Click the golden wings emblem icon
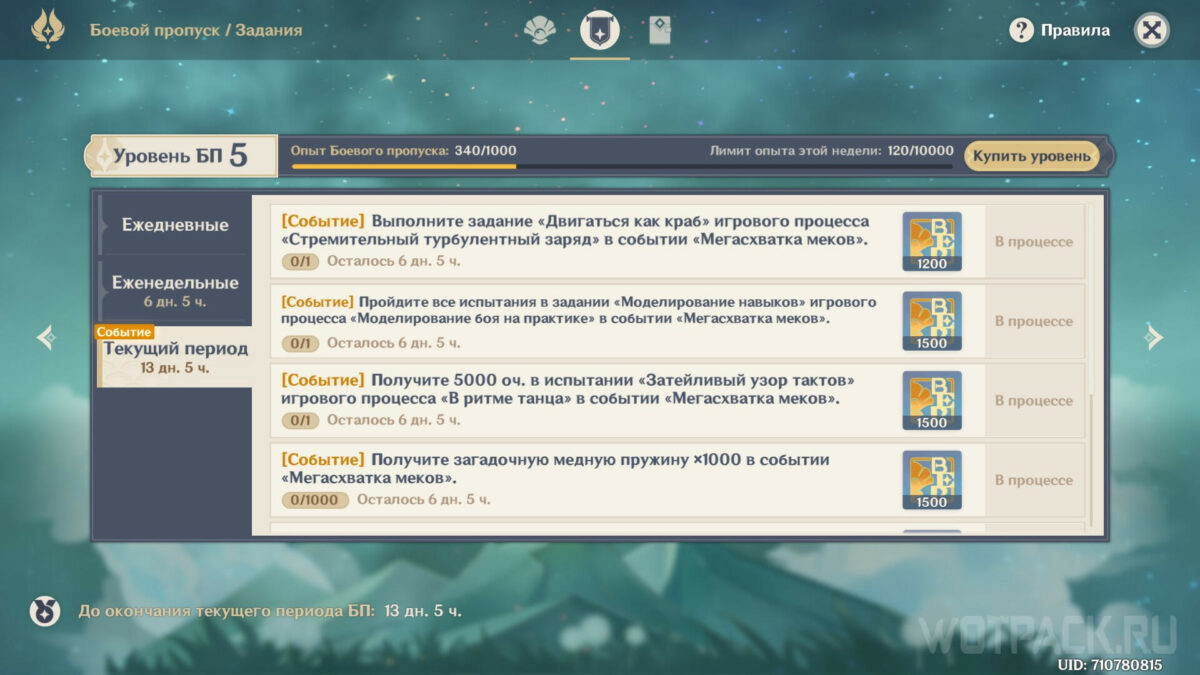This screenshot has height=675, width=1200. coord(47,30)
